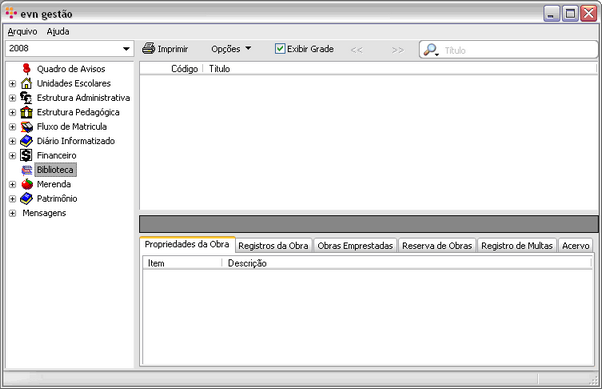Click the Biblioteca icon in the tree
602x389 pixels.
click(26, 170)
